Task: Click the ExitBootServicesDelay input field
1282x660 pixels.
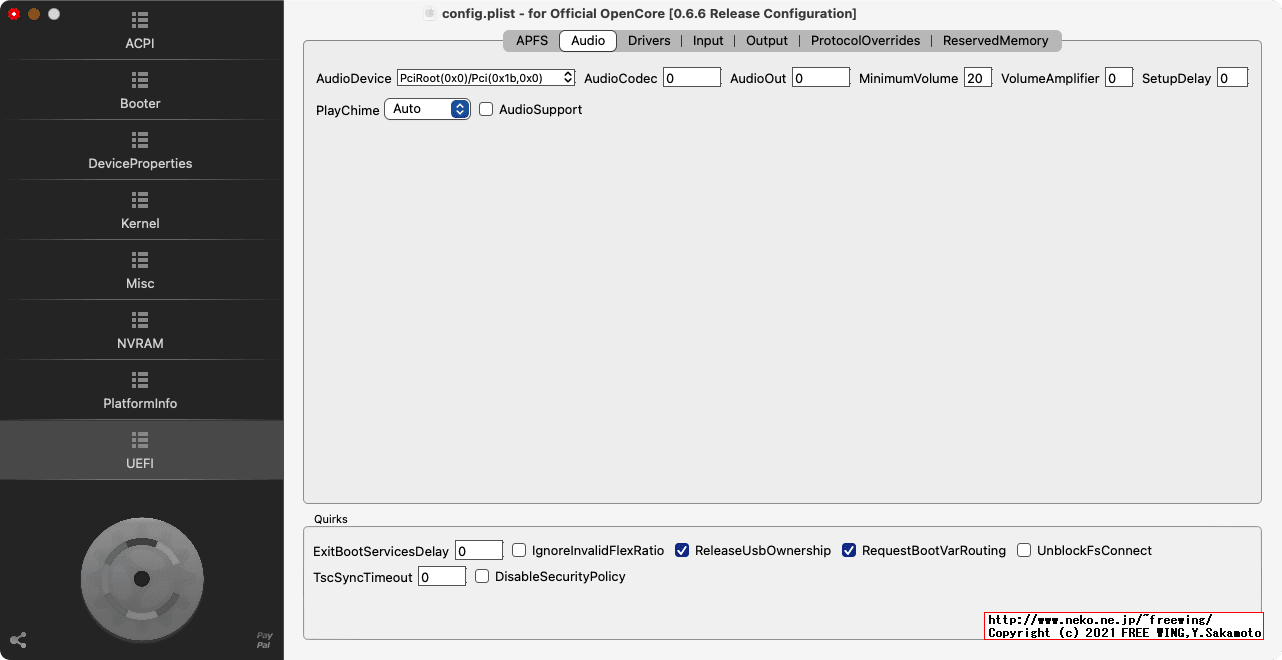Action: (478, 550)
